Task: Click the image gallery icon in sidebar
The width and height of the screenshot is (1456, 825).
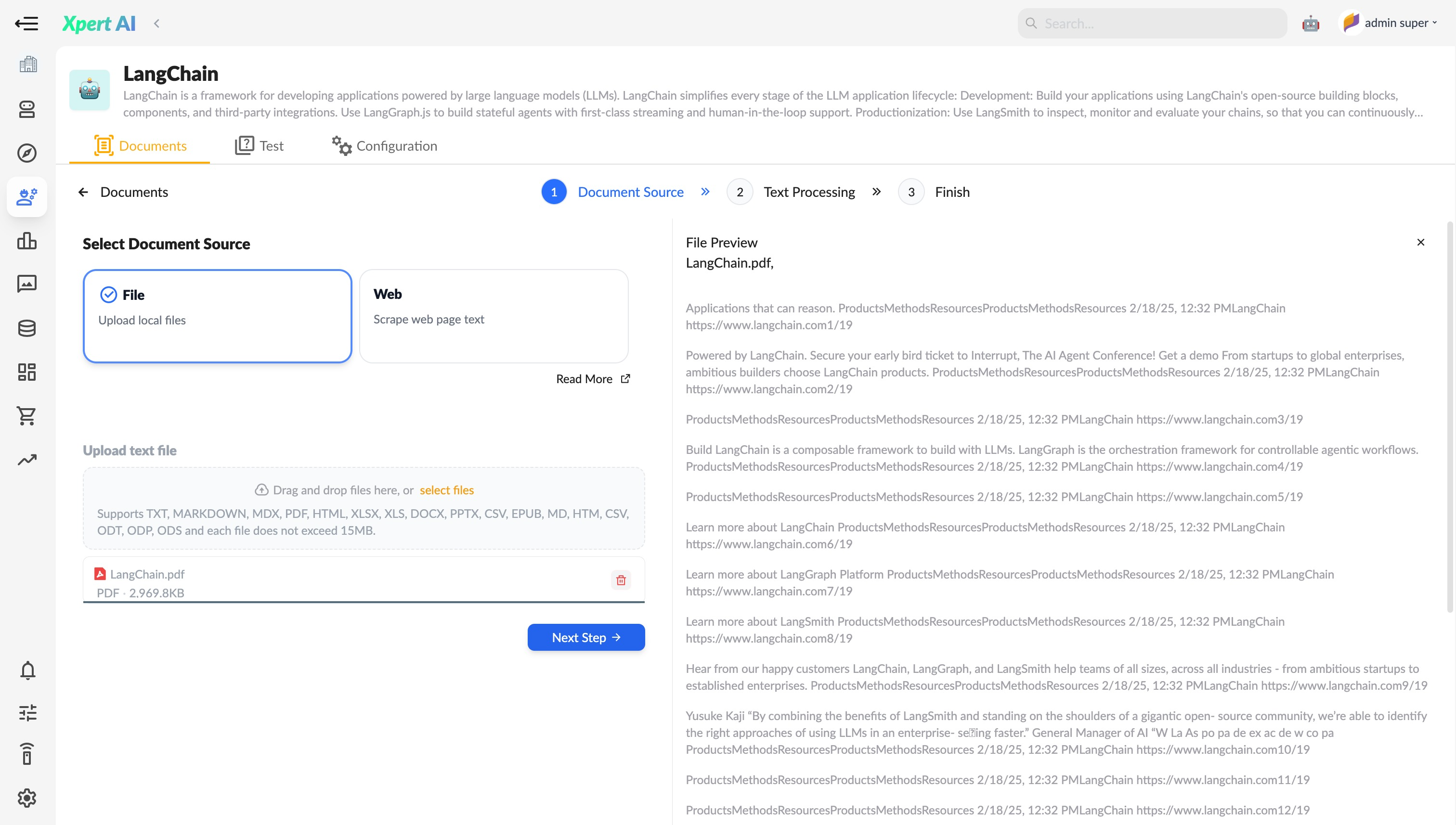Action: pyautogui.click(x=27, y=284)
